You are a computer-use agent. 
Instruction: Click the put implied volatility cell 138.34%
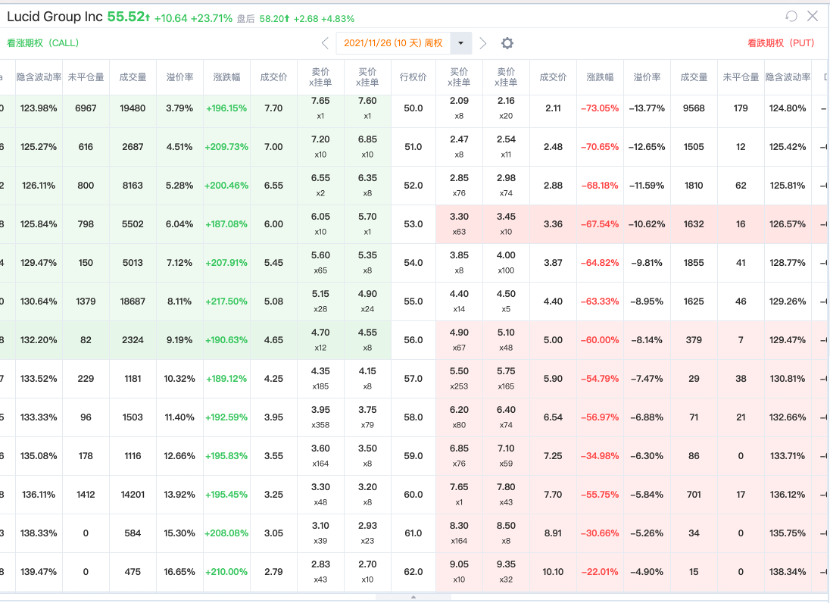(788, 572)
